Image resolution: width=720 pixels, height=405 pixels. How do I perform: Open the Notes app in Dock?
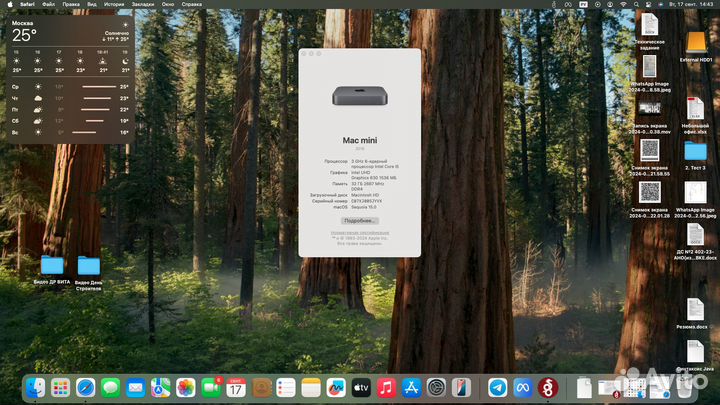click(x=311, y=388)
